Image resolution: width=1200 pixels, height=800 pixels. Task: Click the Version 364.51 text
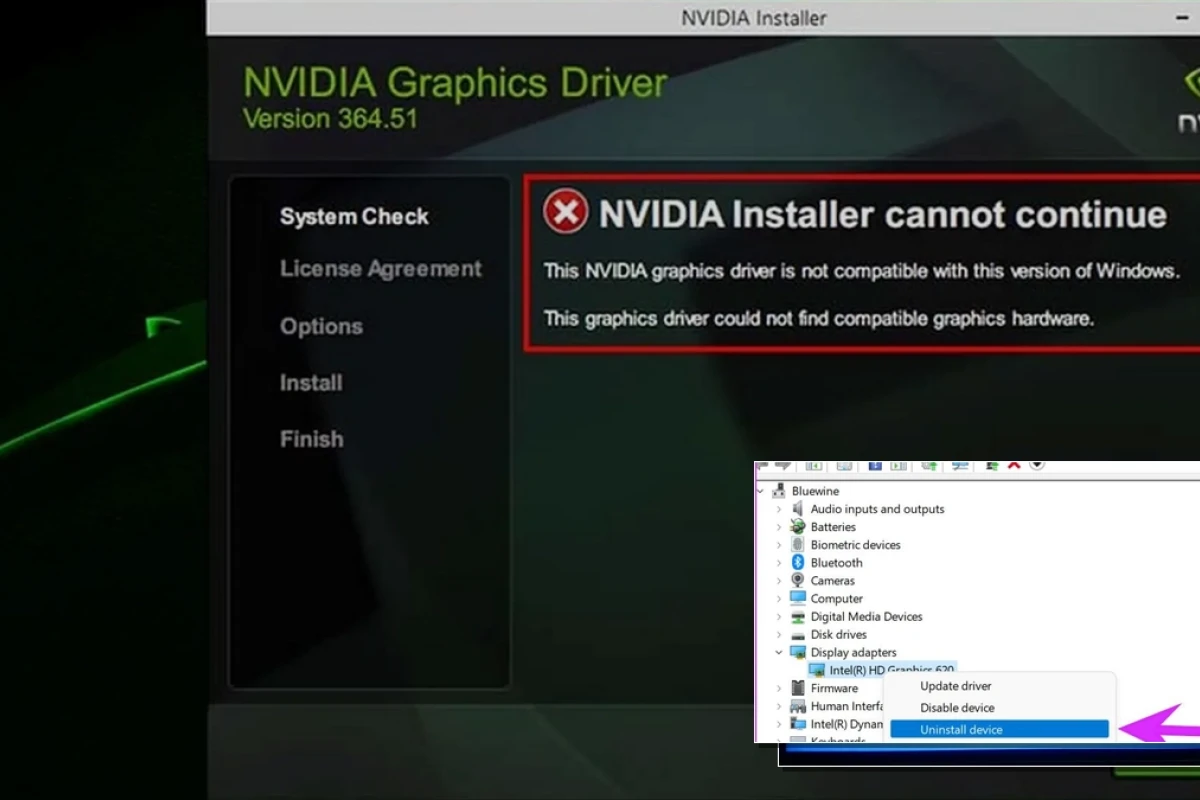pyautogui.click(x=330, y=119)
